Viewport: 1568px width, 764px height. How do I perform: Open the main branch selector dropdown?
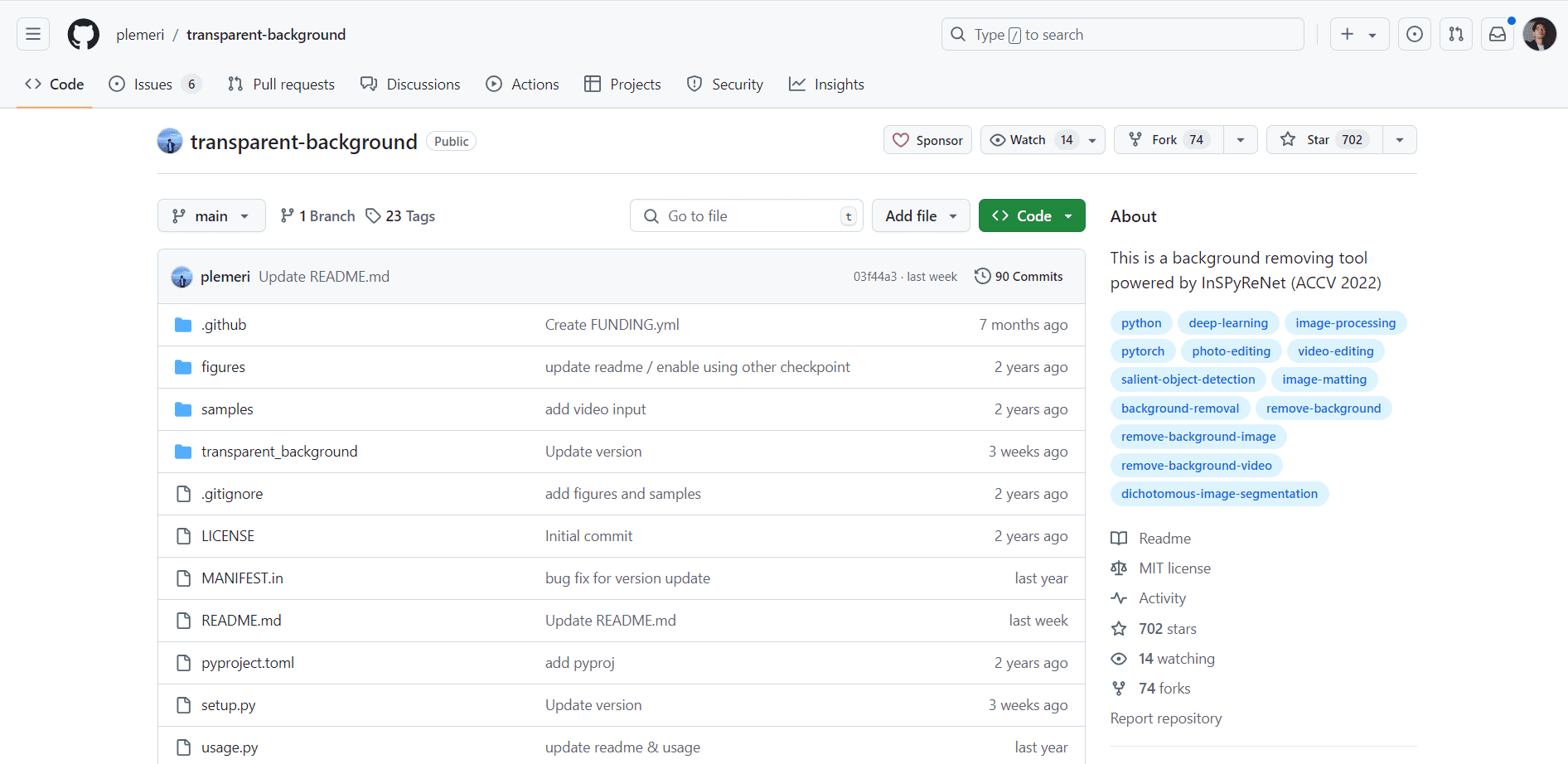click(211, 215)
